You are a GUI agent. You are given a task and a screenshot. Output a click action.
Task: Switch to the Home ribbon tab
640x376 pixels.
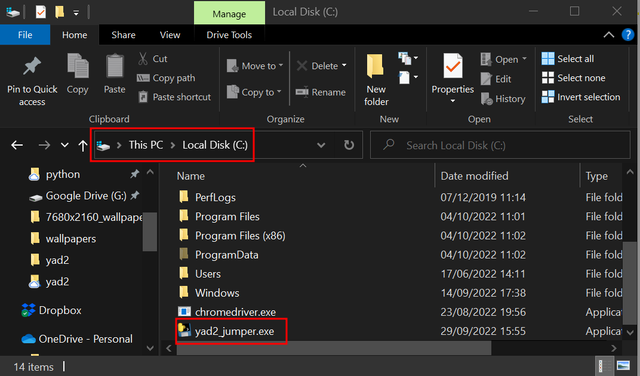tap(74, 35)
